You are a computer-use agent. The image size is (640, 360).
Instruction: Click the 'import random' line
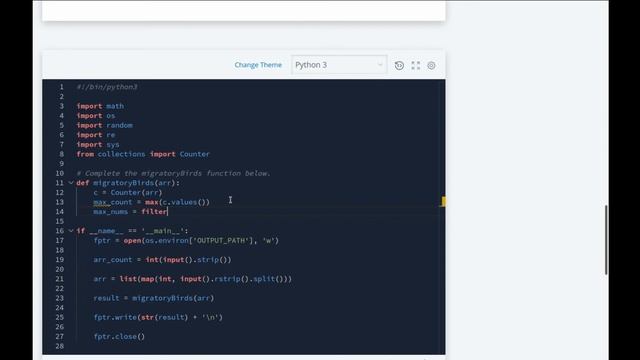104,125
